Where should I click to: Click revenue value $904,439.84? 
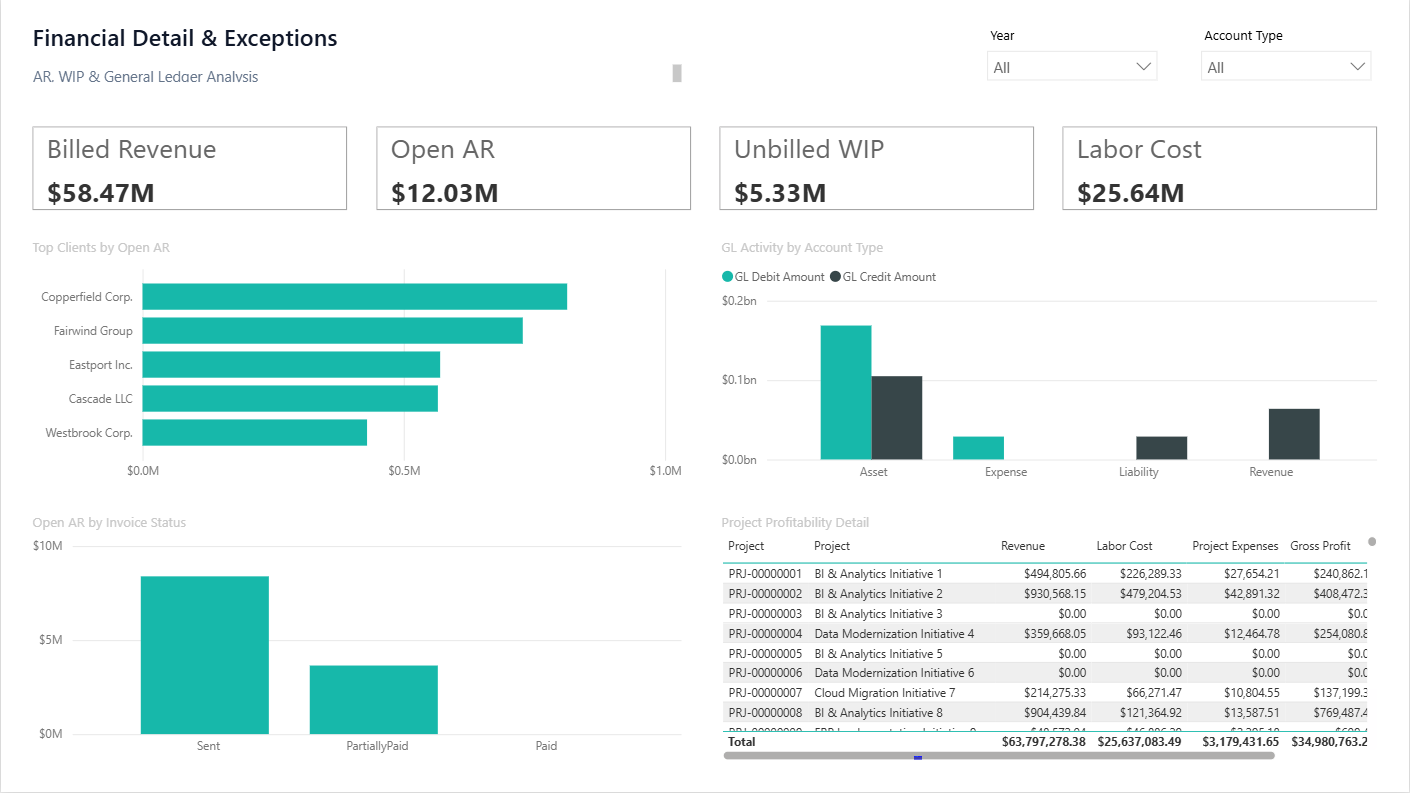1055,713
